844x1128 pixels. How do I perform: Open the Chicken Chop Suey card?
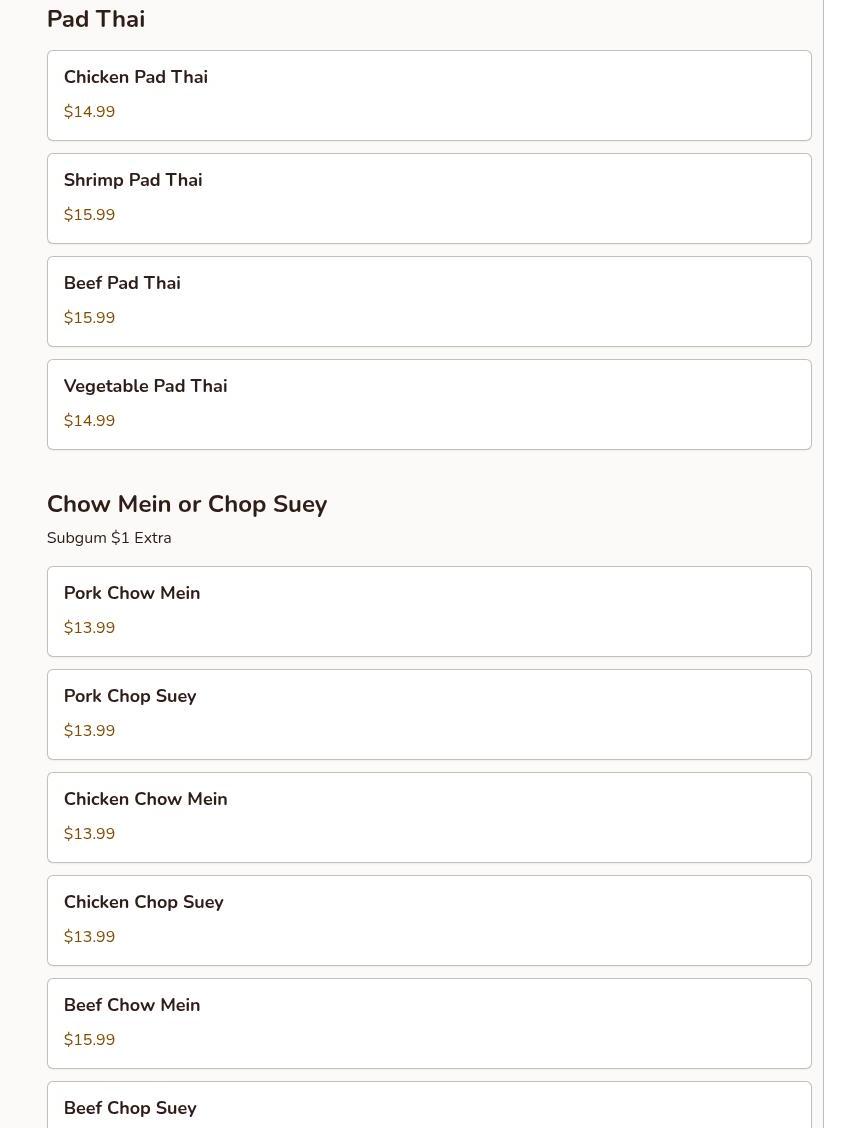click(x=429, y=920)
